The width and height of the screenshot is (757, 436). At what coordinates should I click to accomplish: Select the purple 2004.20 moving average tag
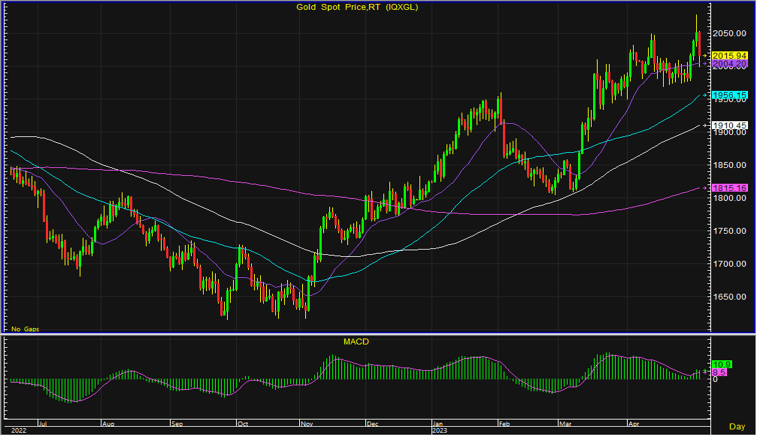pos(727,64)
